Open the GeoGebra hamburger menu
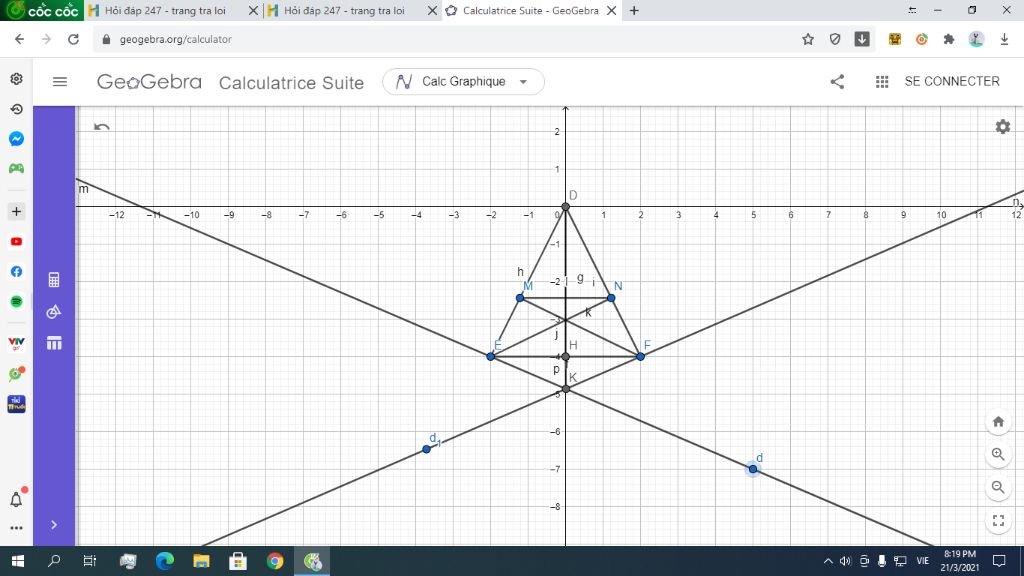 coord(60,82)
